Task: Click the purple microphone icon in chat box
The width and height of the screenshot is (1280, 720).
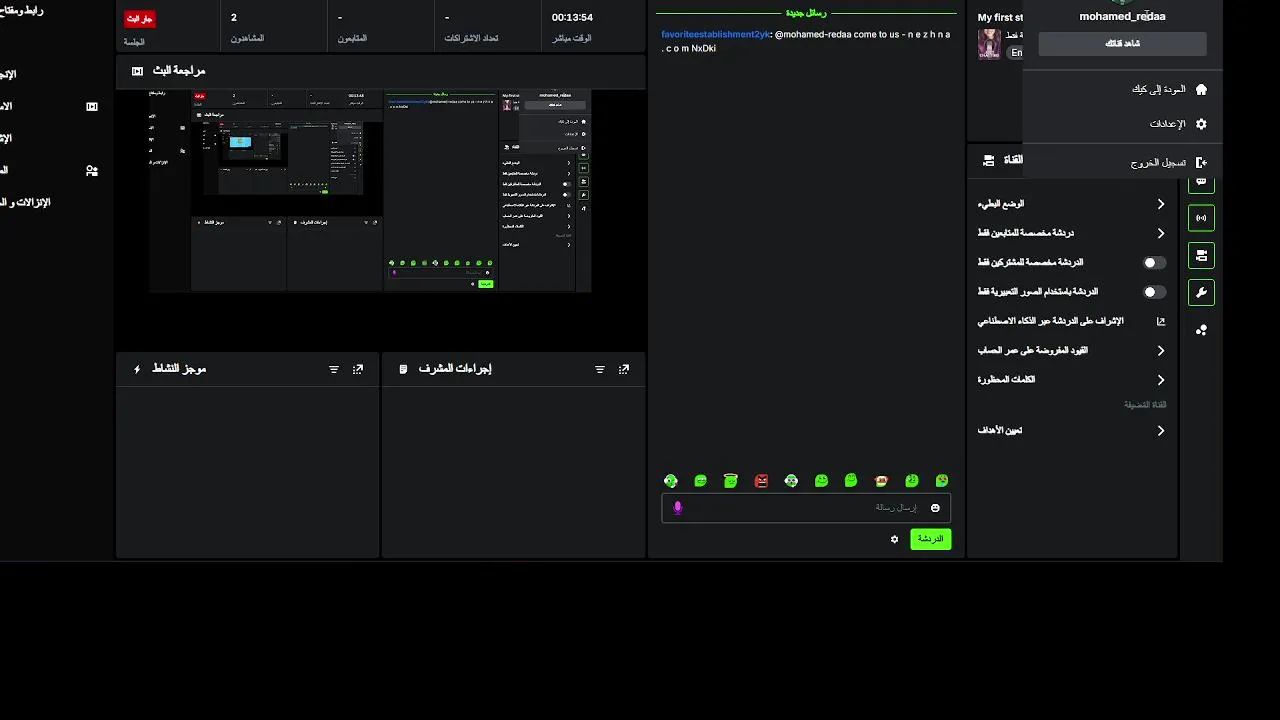Action: (677, 508)
